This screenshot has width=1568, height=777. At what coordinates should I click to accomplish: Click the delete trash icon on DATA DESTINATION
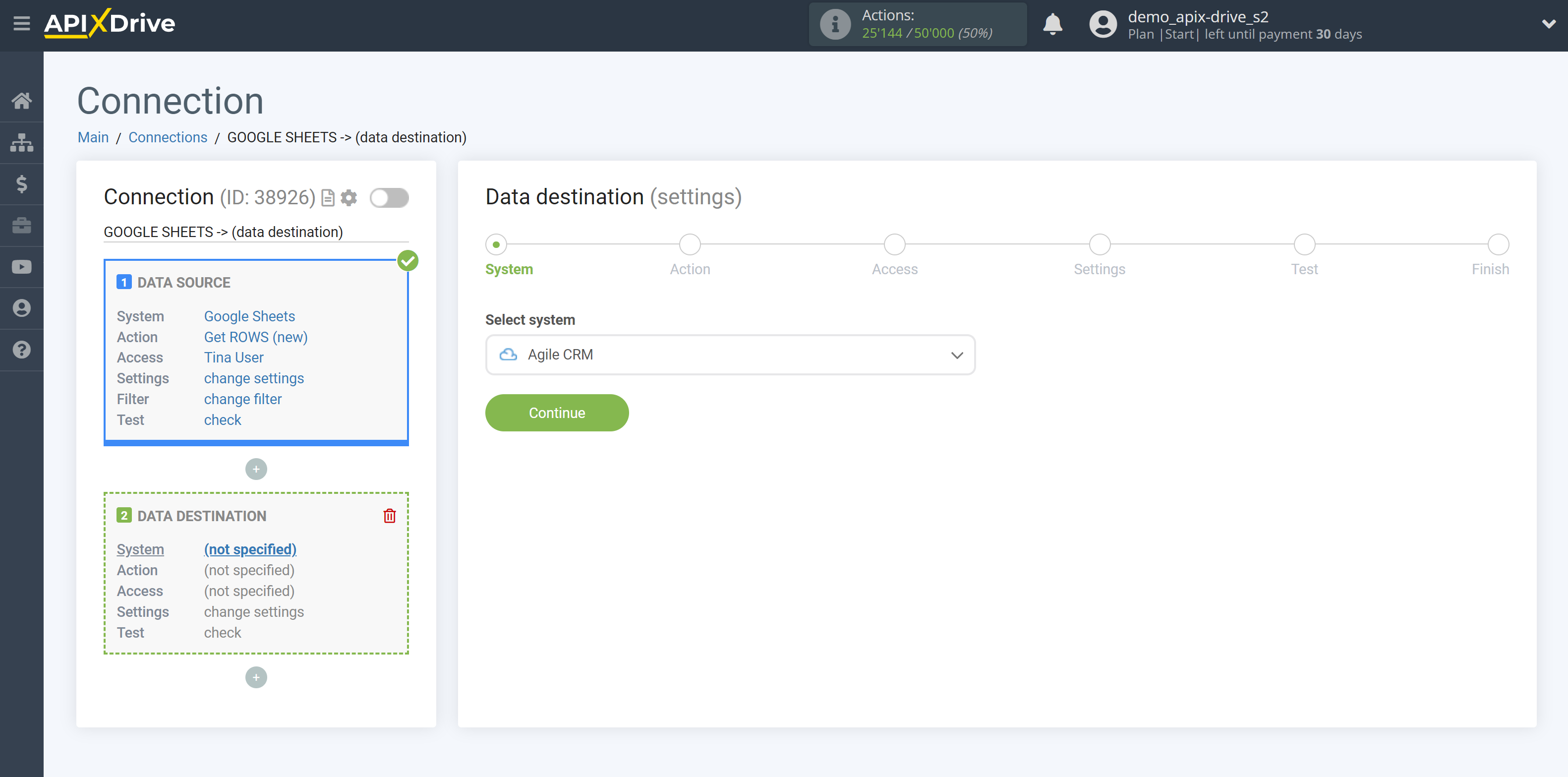(x=390, y=516)
